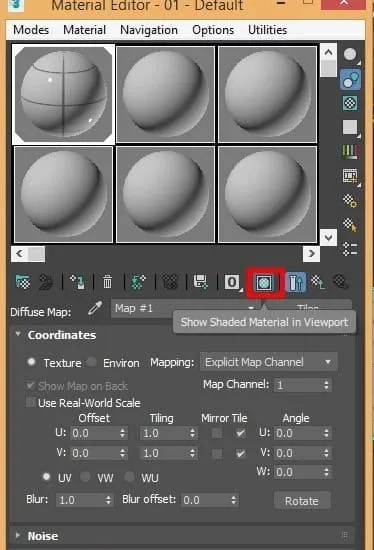Viewport: 374px width, 550px height.
Task: Click the Get Material icon
Action: tap(23, 282)
